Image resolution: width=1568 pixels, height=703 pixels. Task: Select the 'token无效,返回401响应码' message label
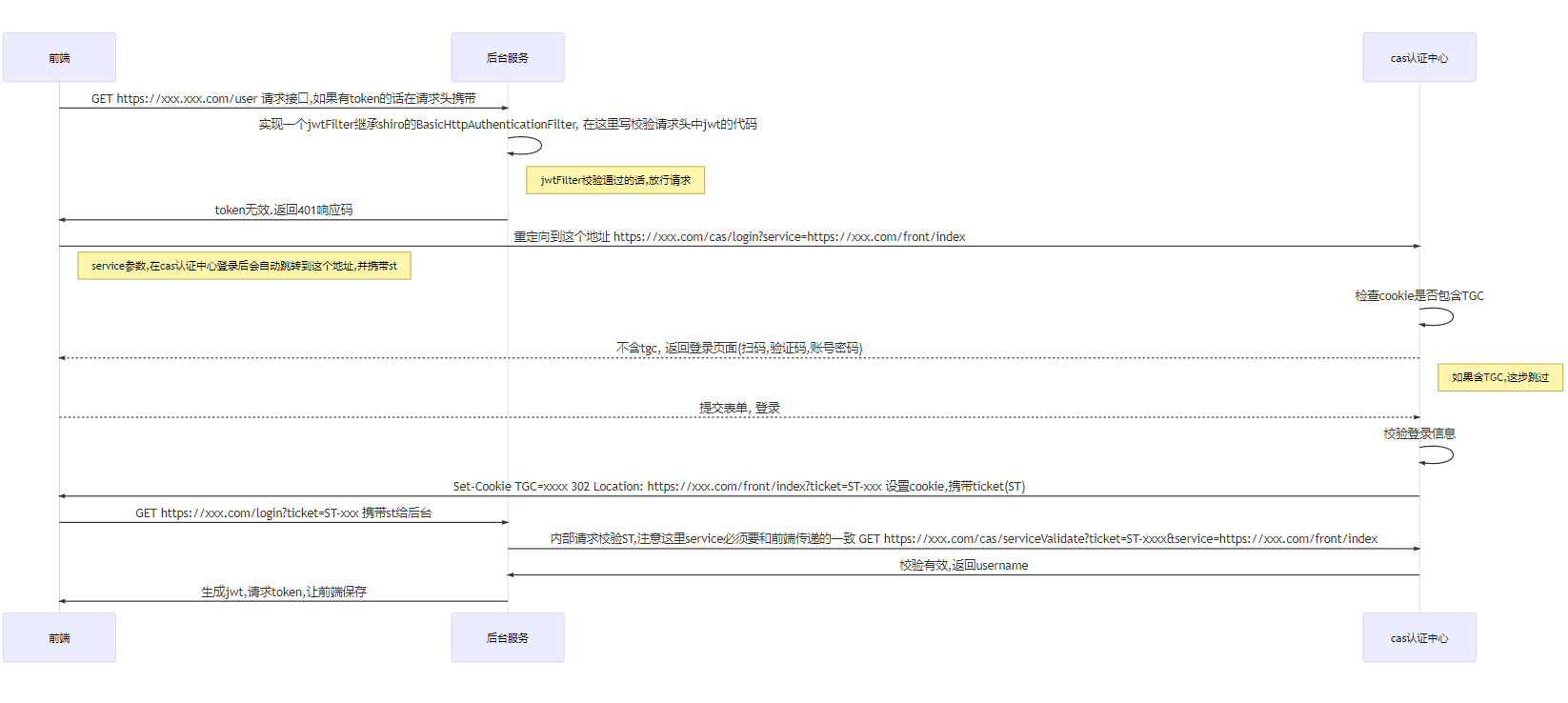tap(284, 210)
